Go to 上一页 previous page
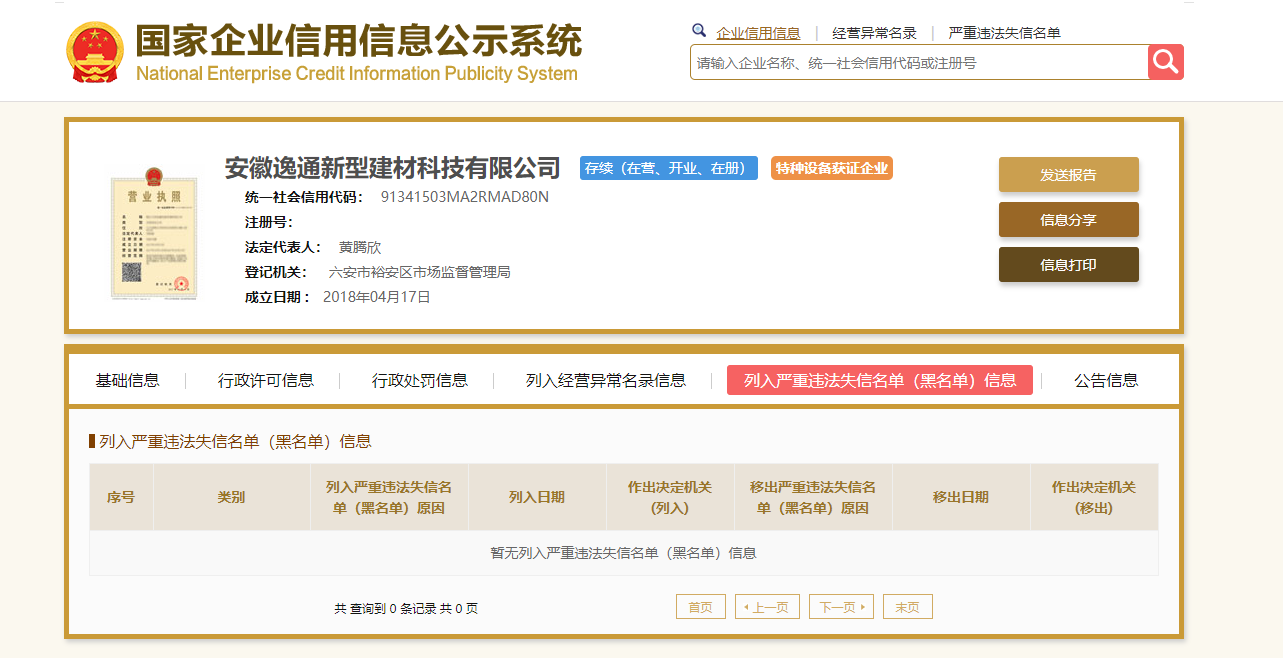Screen dimensions: 1283x658 coord(767,607)
